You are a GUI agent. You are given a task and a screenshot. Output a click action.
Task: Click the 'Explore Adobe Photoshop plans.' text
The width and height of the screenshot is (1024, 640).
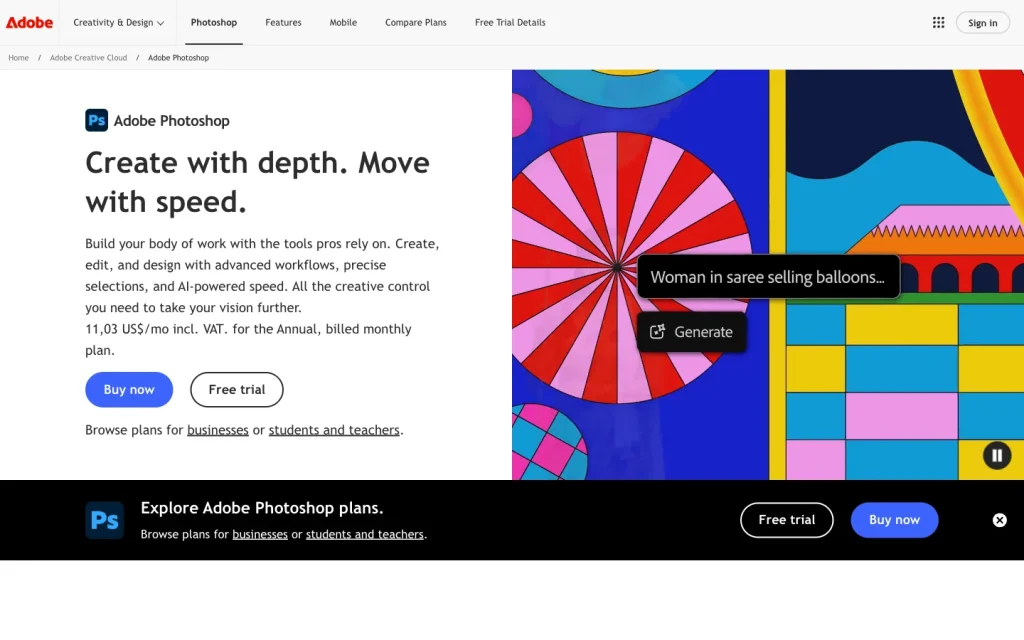tap(262, 507)
